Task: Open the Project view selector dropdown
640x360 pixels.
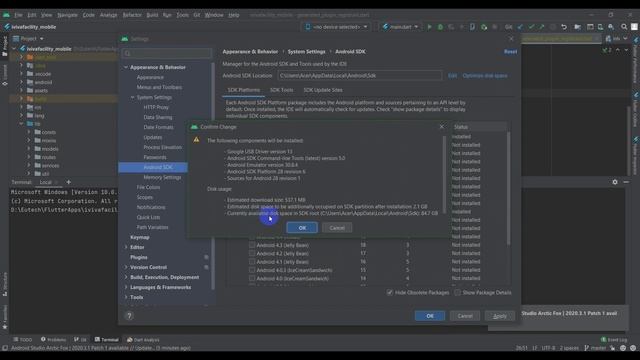Action: (x=28, y=39)
